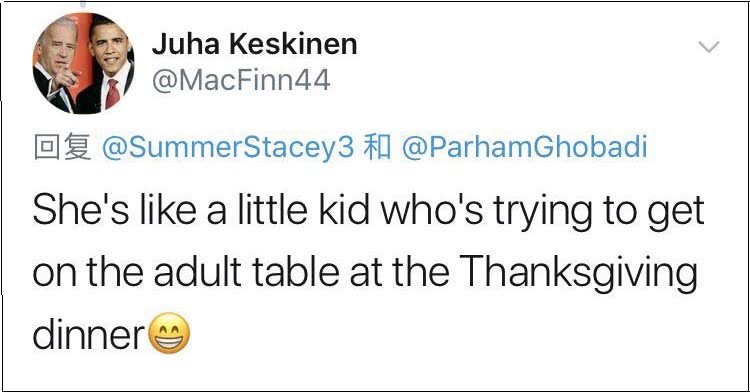
Task: Open the tweet options chevron menu
Action: [708, 47]
